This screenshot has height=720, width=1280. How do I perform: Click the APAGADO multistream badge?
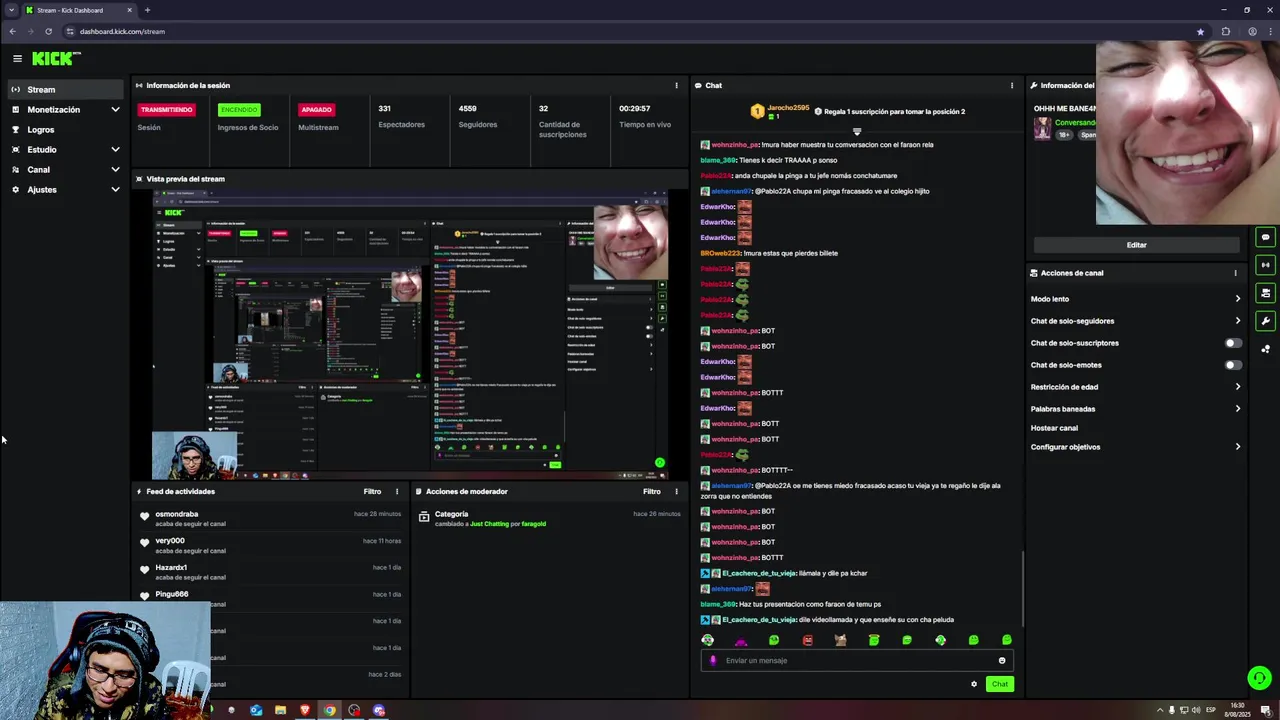pyautogui.click(x=316, y=110)
